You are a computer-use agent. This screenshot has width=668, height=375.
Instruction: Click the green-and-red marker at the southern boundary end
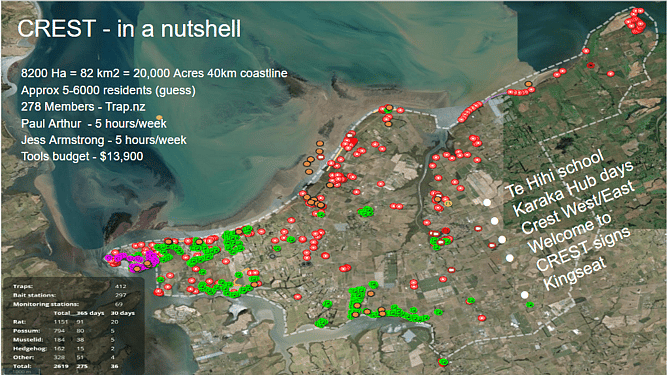pyautogui.click(x=443, y=362)
